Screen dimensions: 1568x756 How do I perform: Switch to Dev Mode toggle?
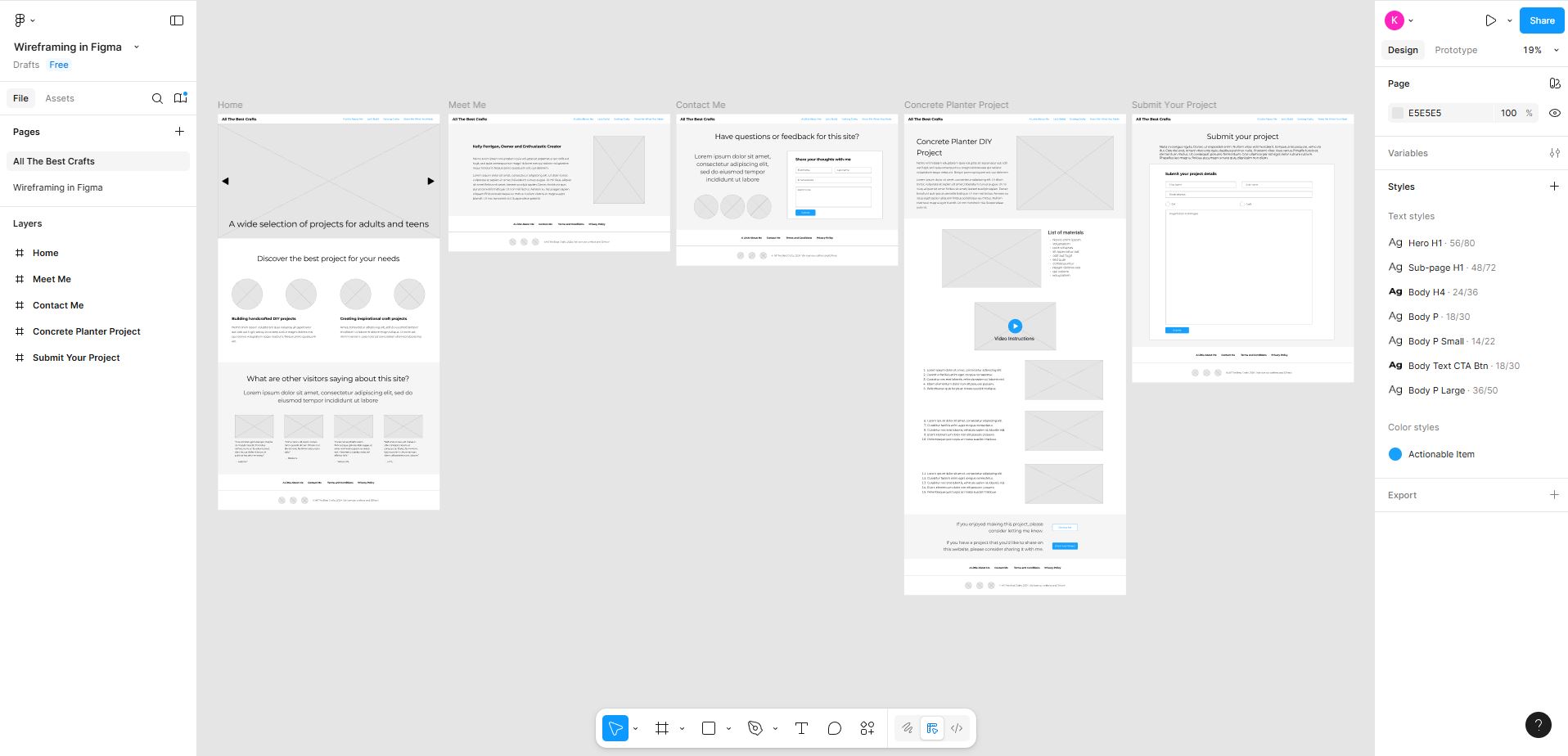(956, 728)
